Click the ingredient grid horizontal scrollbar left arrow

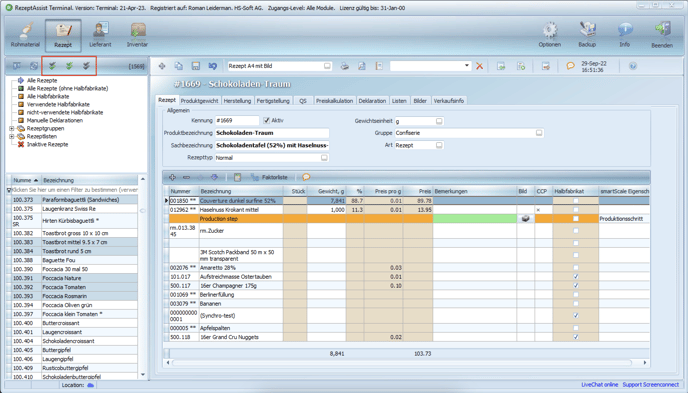tap(168, 363)
